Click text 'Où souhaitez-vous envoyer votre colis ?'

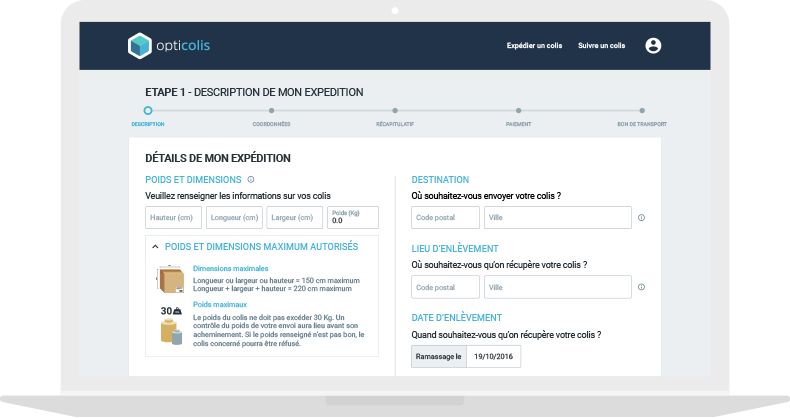[486, 196]
